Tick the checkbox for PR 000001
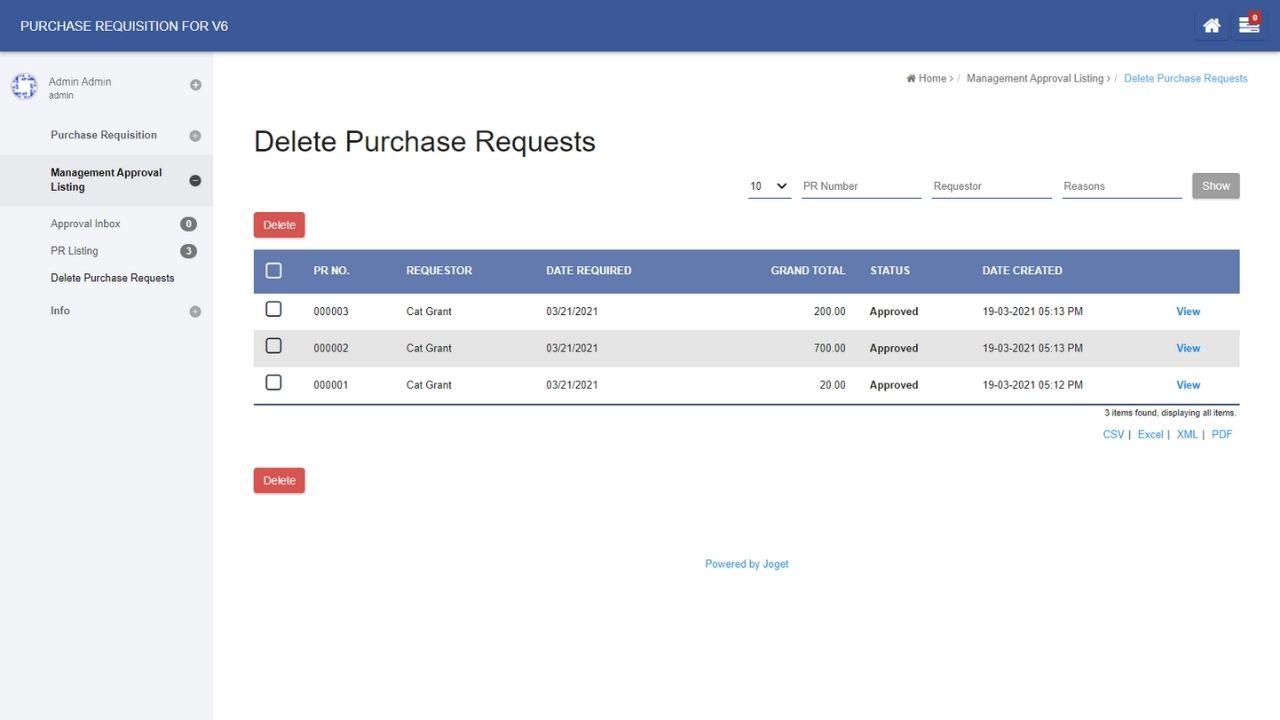This screenshot has height=720, width=1280. point(274,383)
